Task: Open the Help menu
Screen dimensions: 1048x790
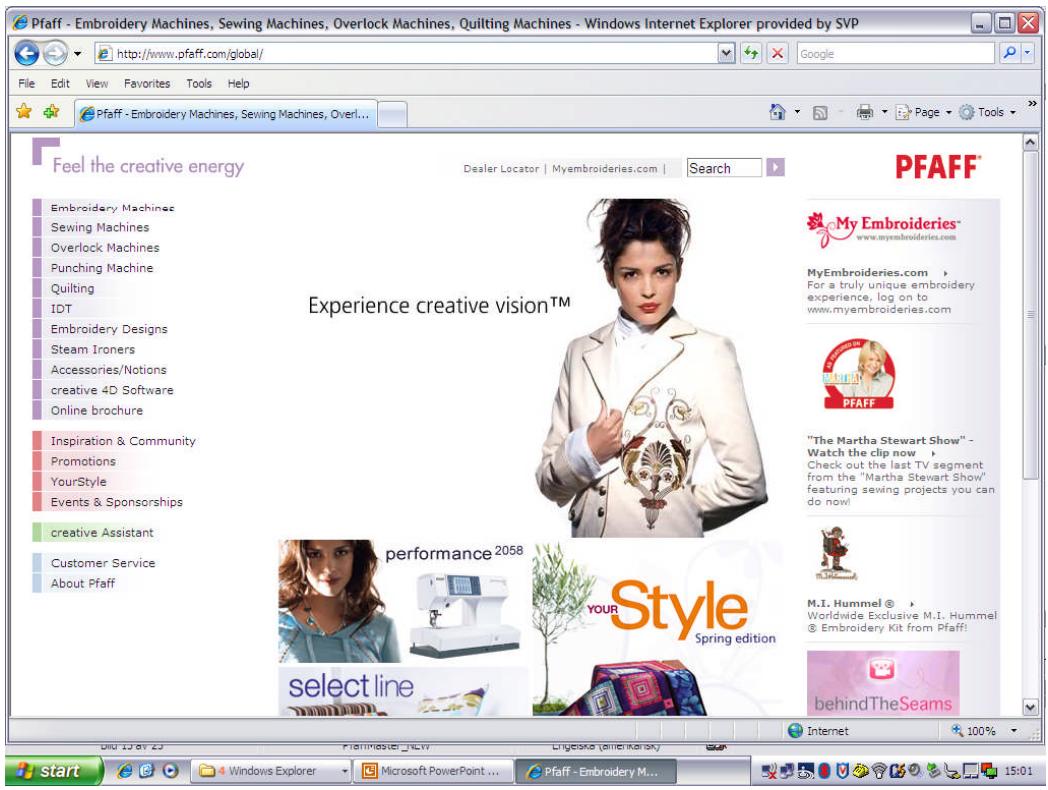Action: pos(239,84)
